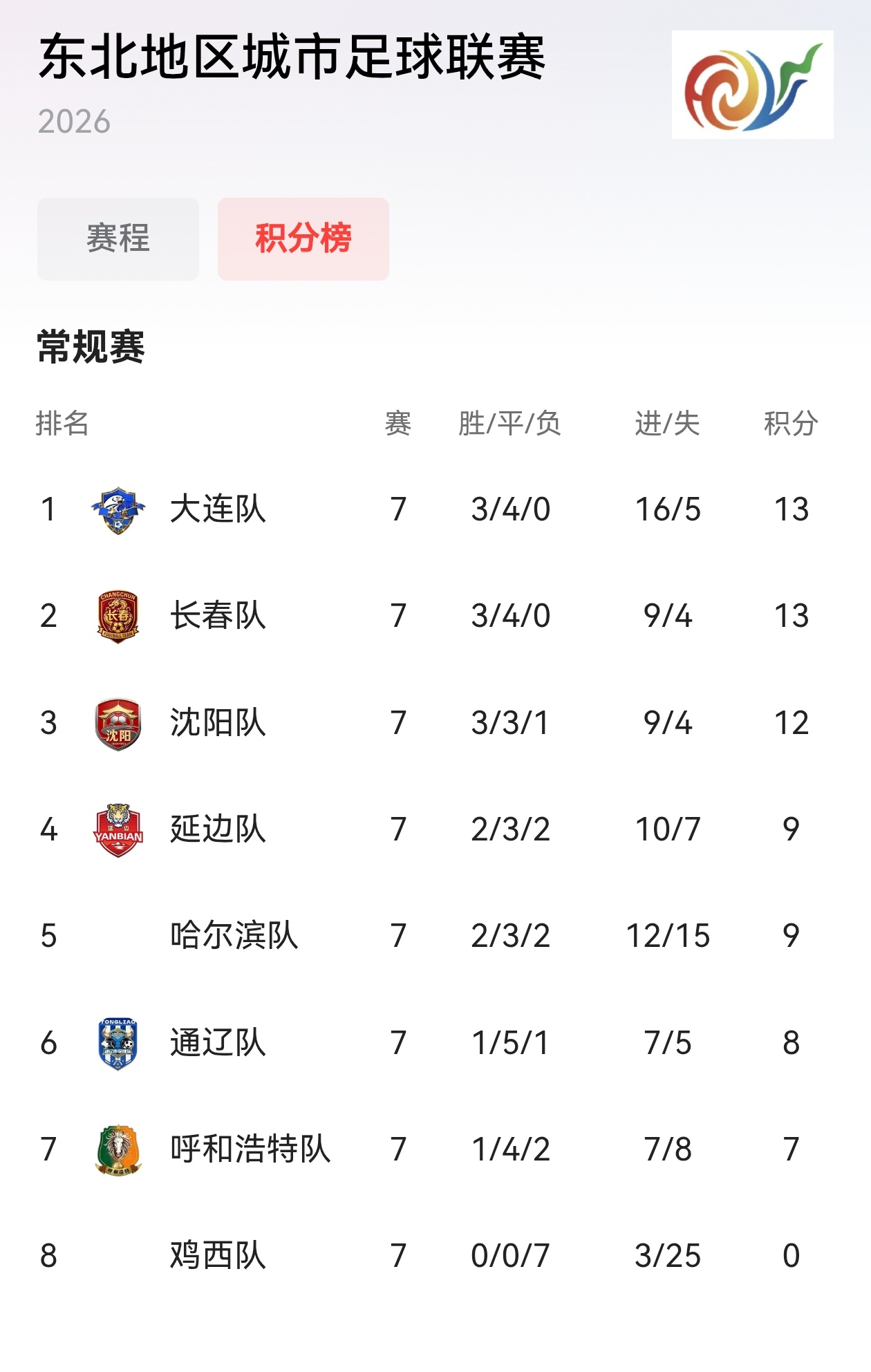The image size is (871, 1372).
Task: Select the 积分榜 tab
Action: coord(303,239)
